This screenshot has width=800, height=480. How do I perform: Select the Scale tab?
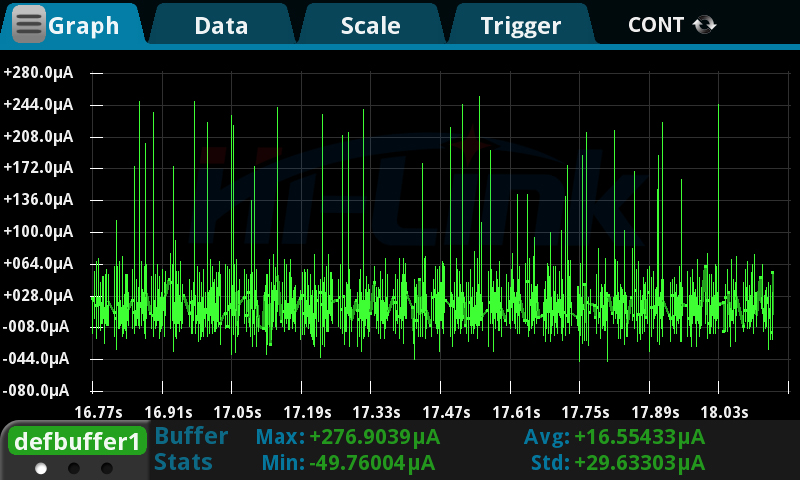point(370,26)
